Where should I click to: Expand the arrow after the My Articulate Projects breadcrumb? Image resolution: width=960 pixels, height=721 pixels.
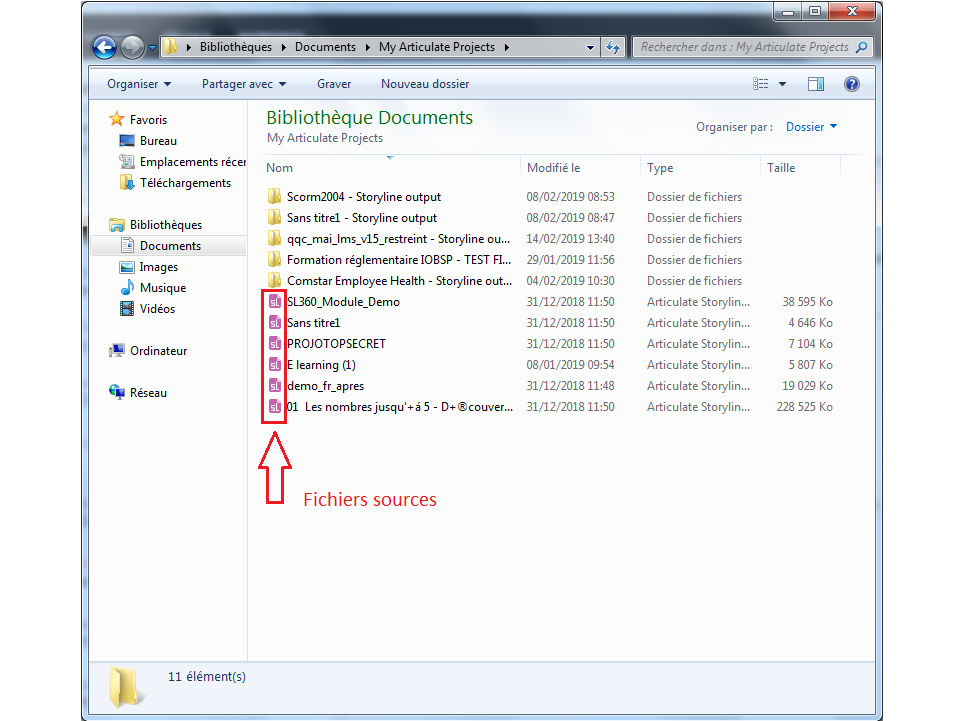[x=507, y=47]
